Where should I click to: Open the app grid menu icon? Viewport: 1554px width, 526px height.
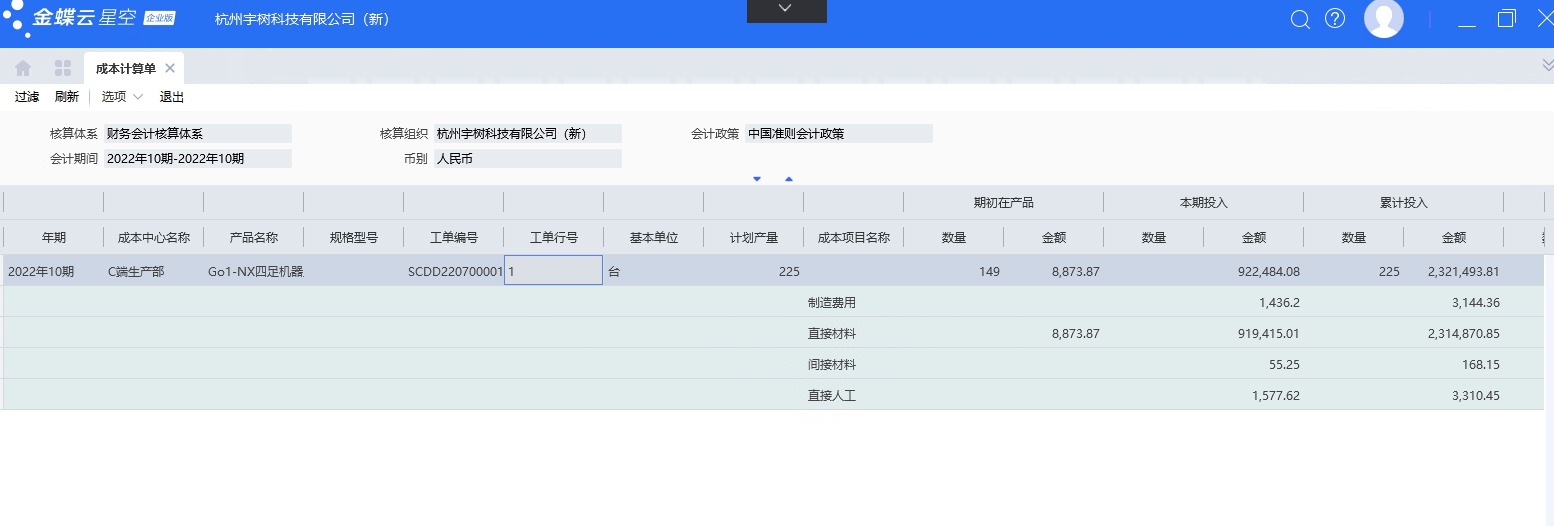63,68
